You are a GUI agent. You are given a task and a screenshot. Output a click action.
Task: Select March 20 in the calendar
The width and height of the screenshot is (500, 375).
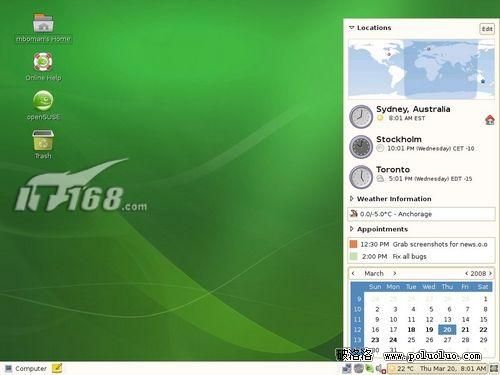447,330
